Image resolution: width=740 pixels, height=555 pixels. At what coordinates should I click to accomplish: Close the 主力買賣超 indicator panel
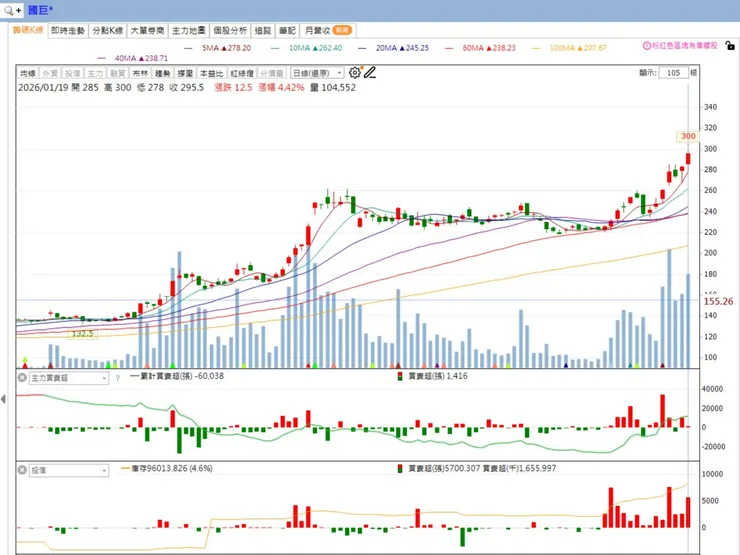22,378
